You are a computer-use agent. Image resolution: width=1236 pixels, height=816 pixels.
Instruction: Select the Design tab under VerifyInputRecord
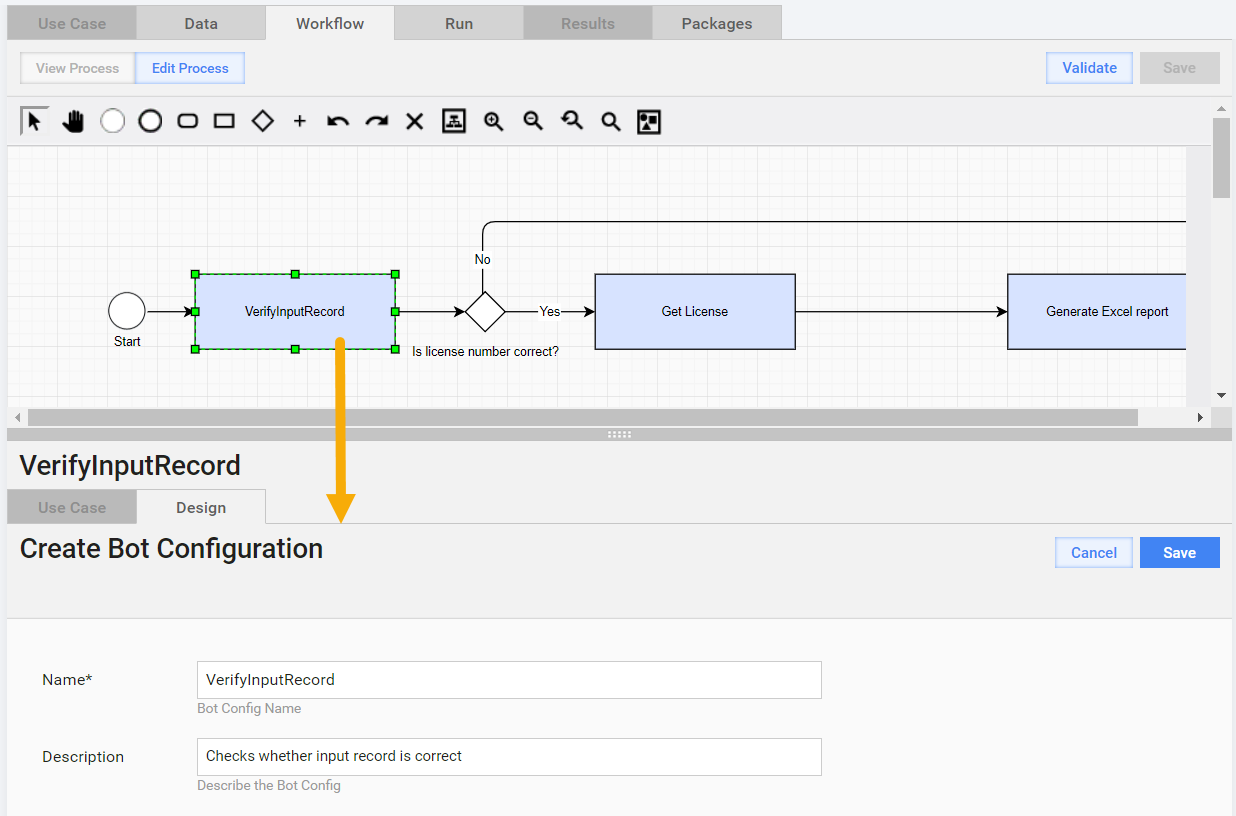tap(201, 507)
